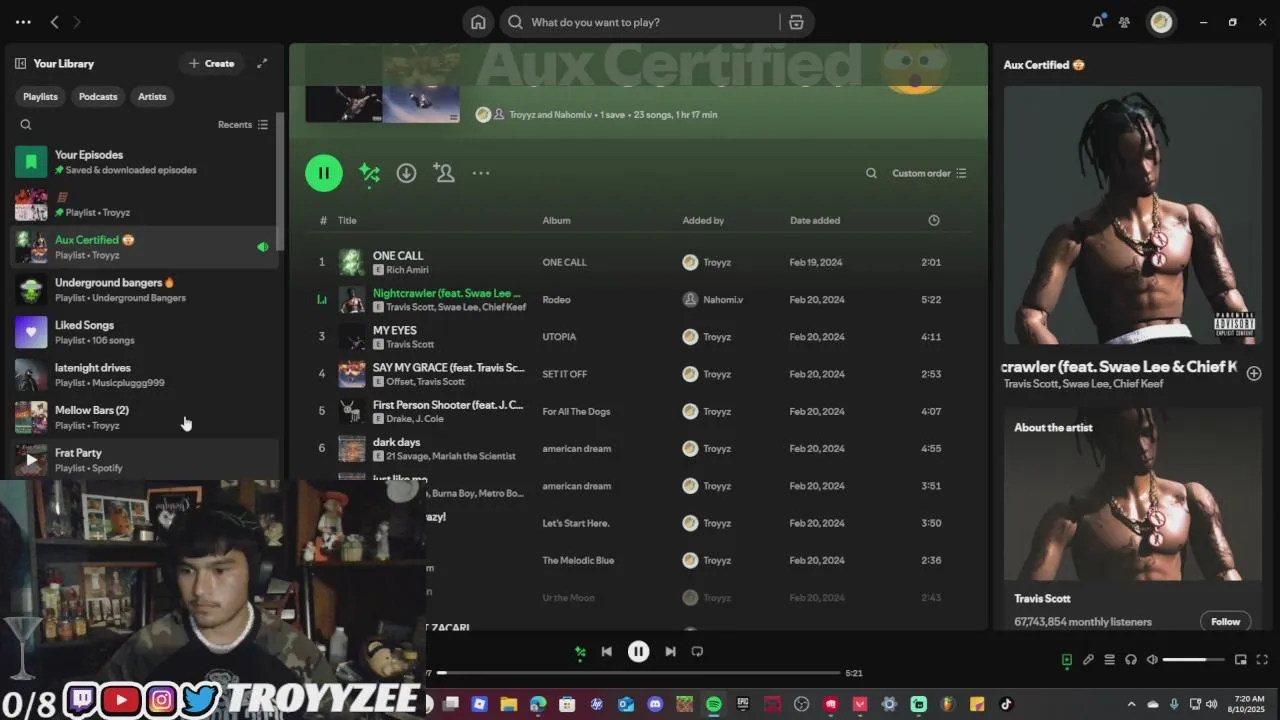Expand Your Library to full view
1280x720 pixels.
click(262, 63)
